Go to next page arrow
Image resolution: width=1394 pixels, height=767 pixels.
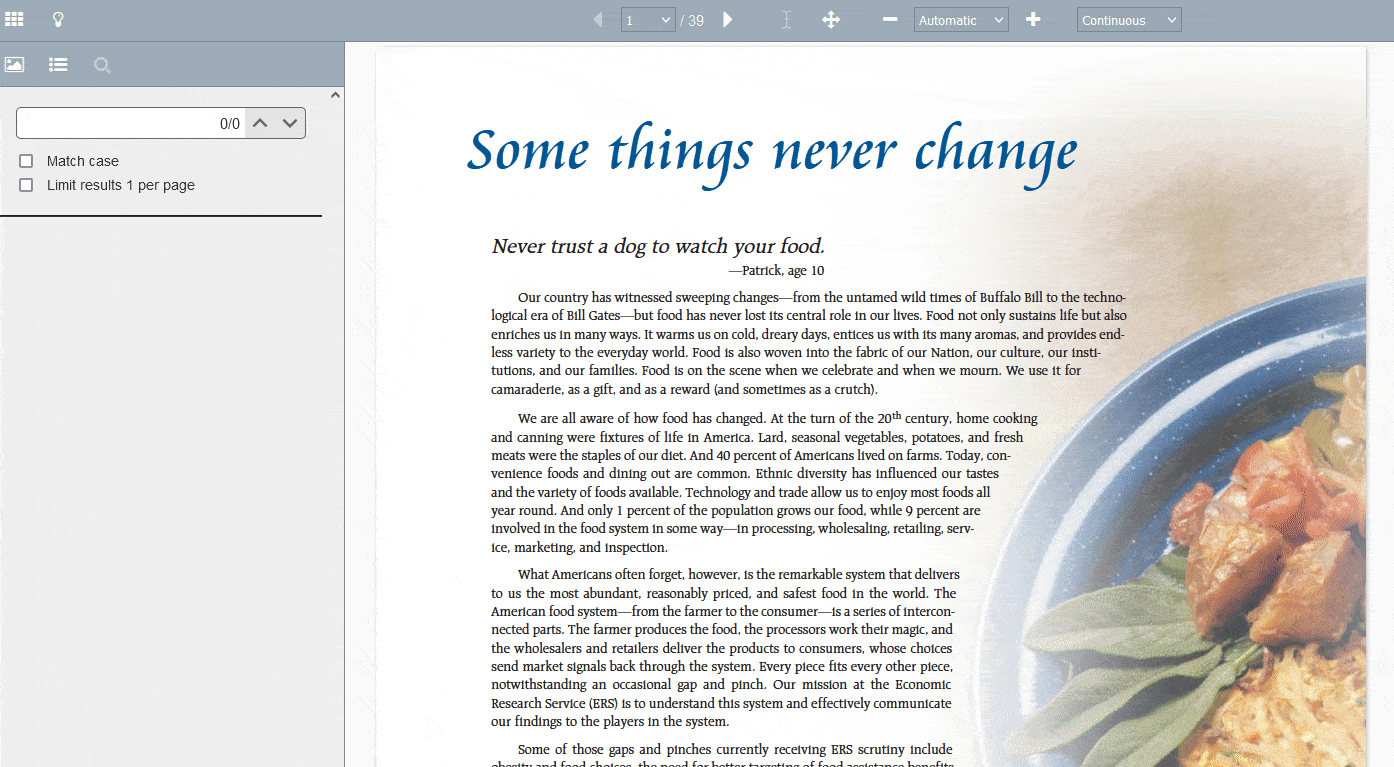tap(728, 19)
